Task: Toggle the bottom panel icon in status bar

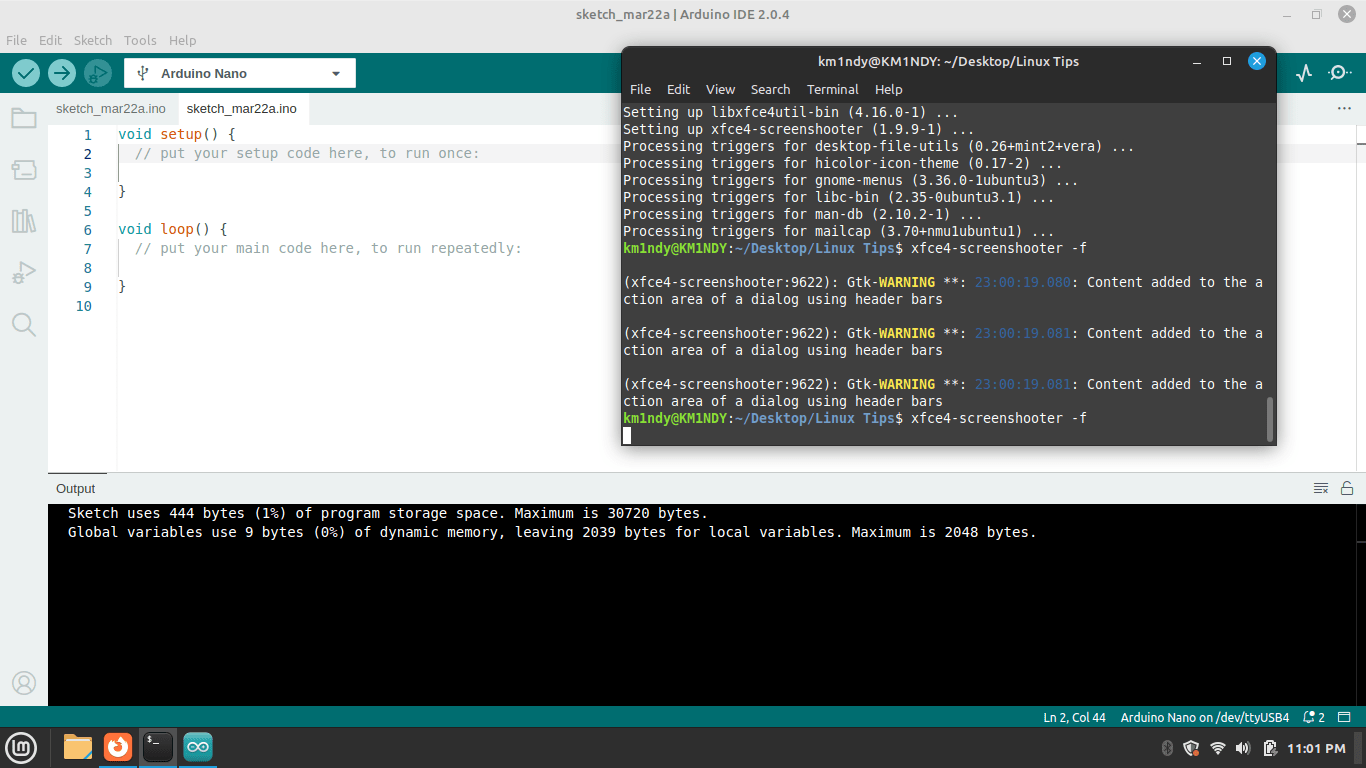Action: (1346, 717)
